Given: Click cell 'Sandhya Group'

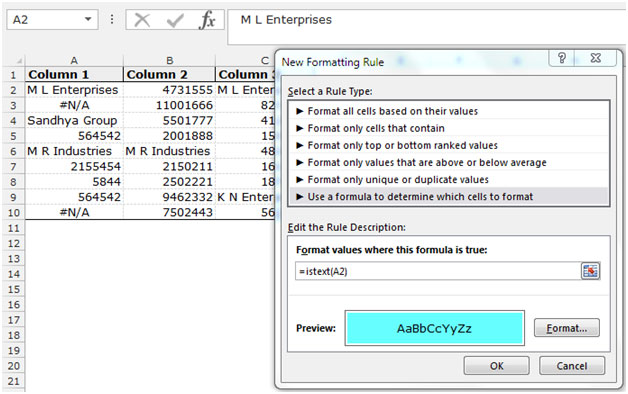Looking at the screenshot, I should (x=74, y=121).
